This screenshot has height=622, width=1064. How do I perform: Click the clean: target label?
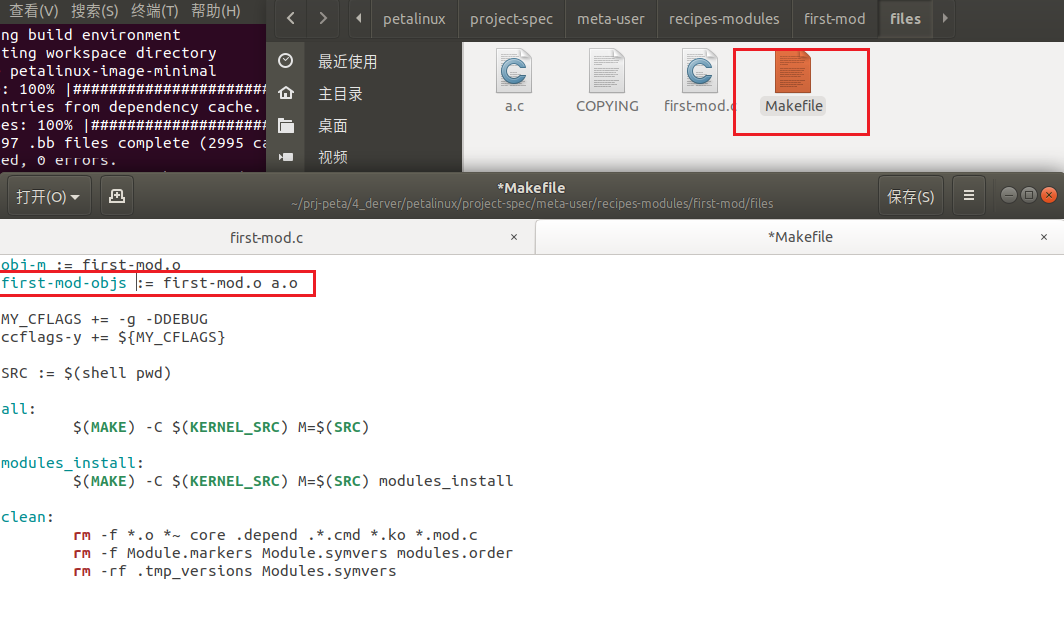(x=27, y=517)
